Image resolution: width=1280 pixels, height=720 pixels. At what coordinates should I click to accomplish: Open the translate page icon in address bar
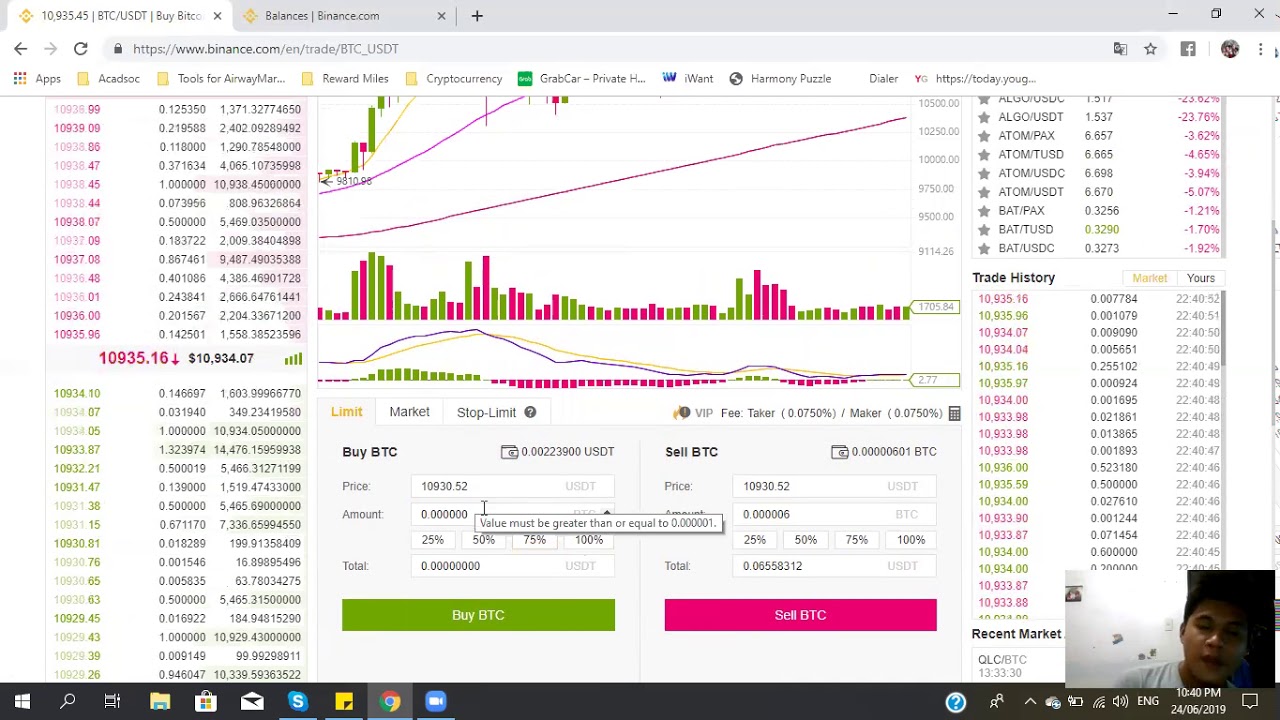[x=1120, y=49]
